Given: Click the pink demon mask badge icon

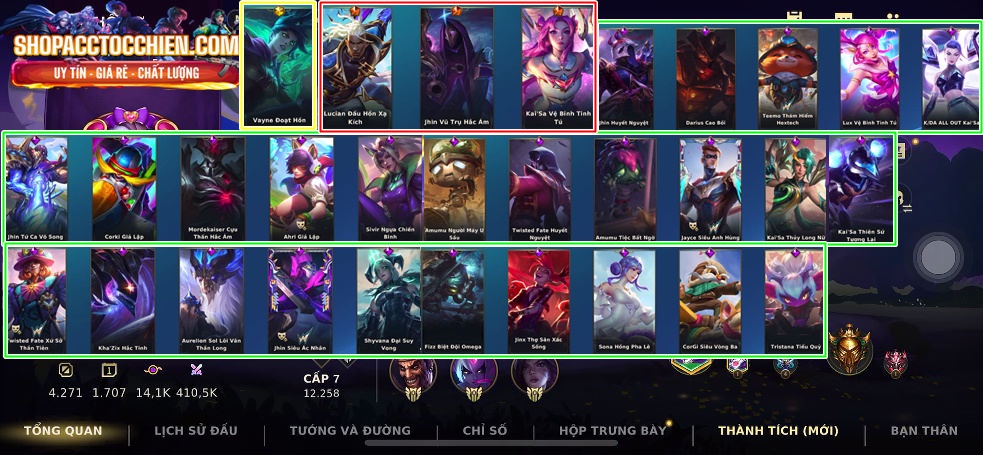Looking at the screenshot, I should [x=896, y=363].
